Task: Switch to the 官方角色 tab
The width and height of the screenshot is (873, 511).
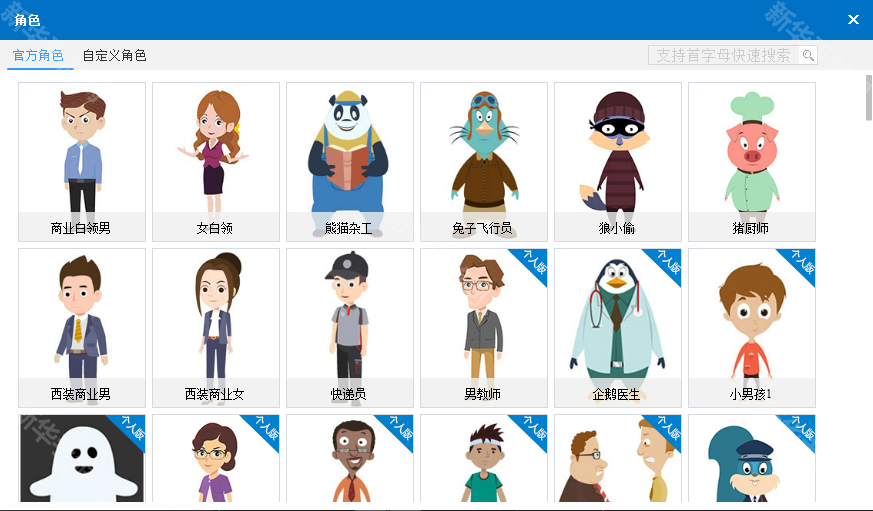Action: coord(38,56)
